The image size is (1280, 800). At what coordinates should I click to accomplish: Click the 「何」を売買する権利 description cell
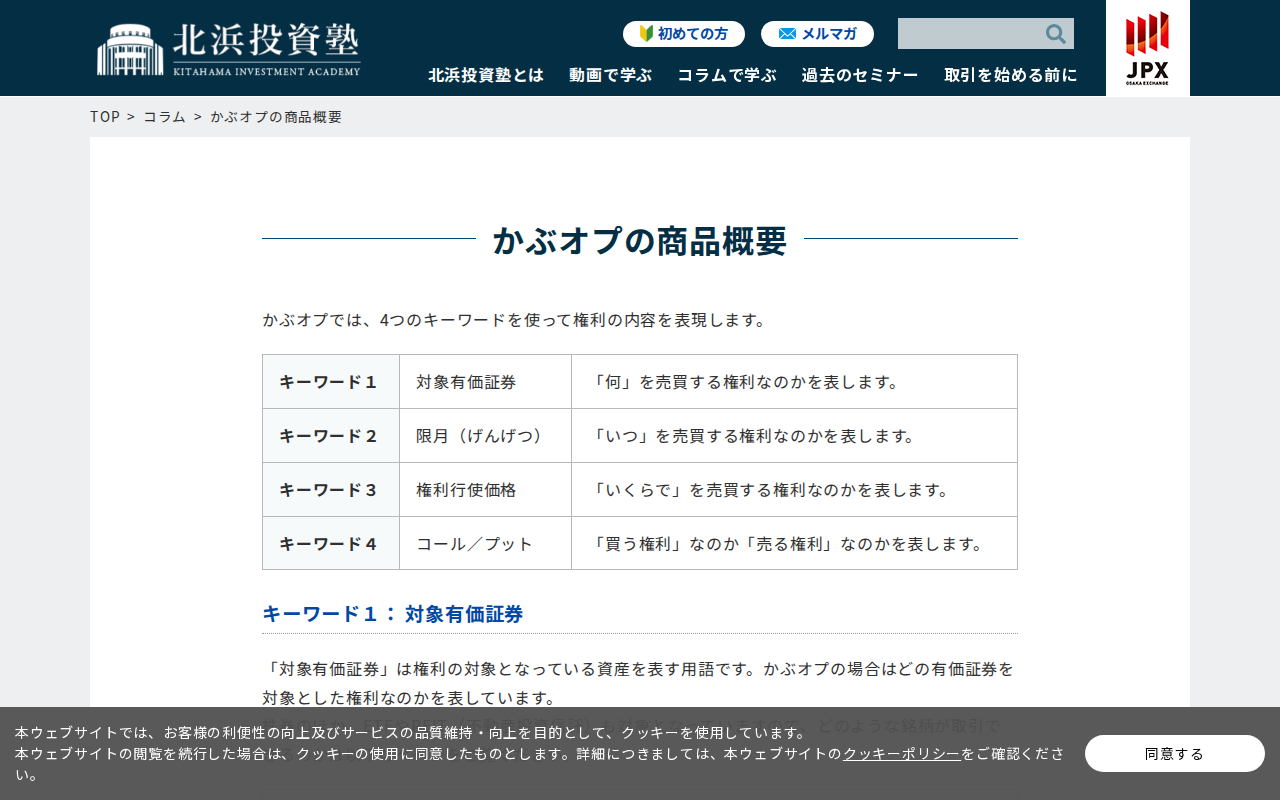[795, 382]
